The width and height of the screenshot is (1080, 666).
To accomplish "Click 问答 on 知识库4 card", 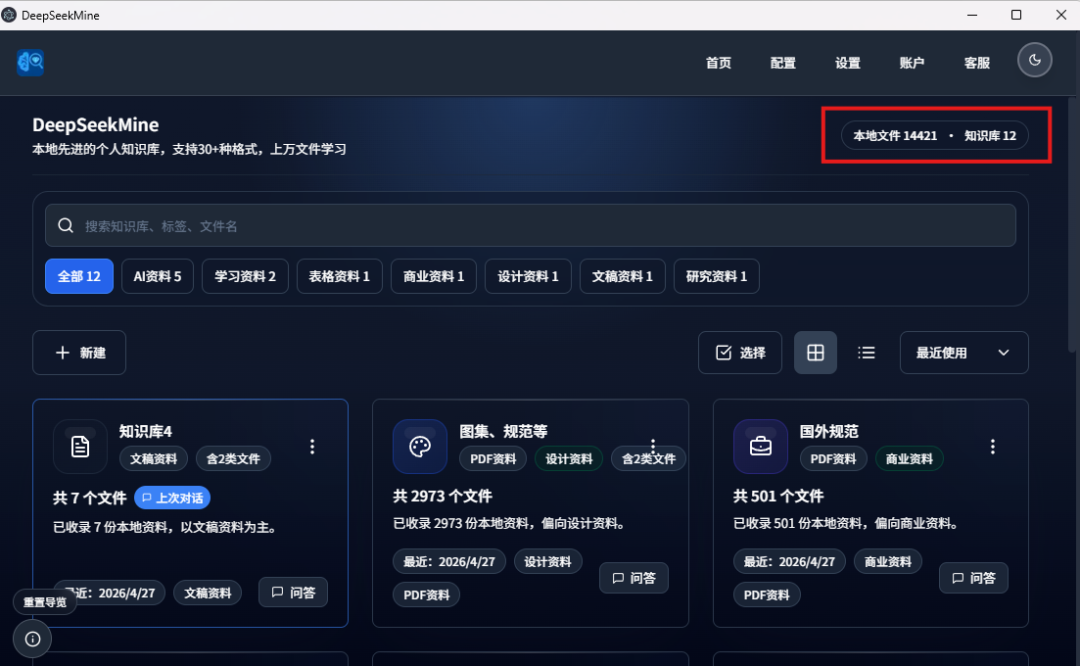I will 293,592.
